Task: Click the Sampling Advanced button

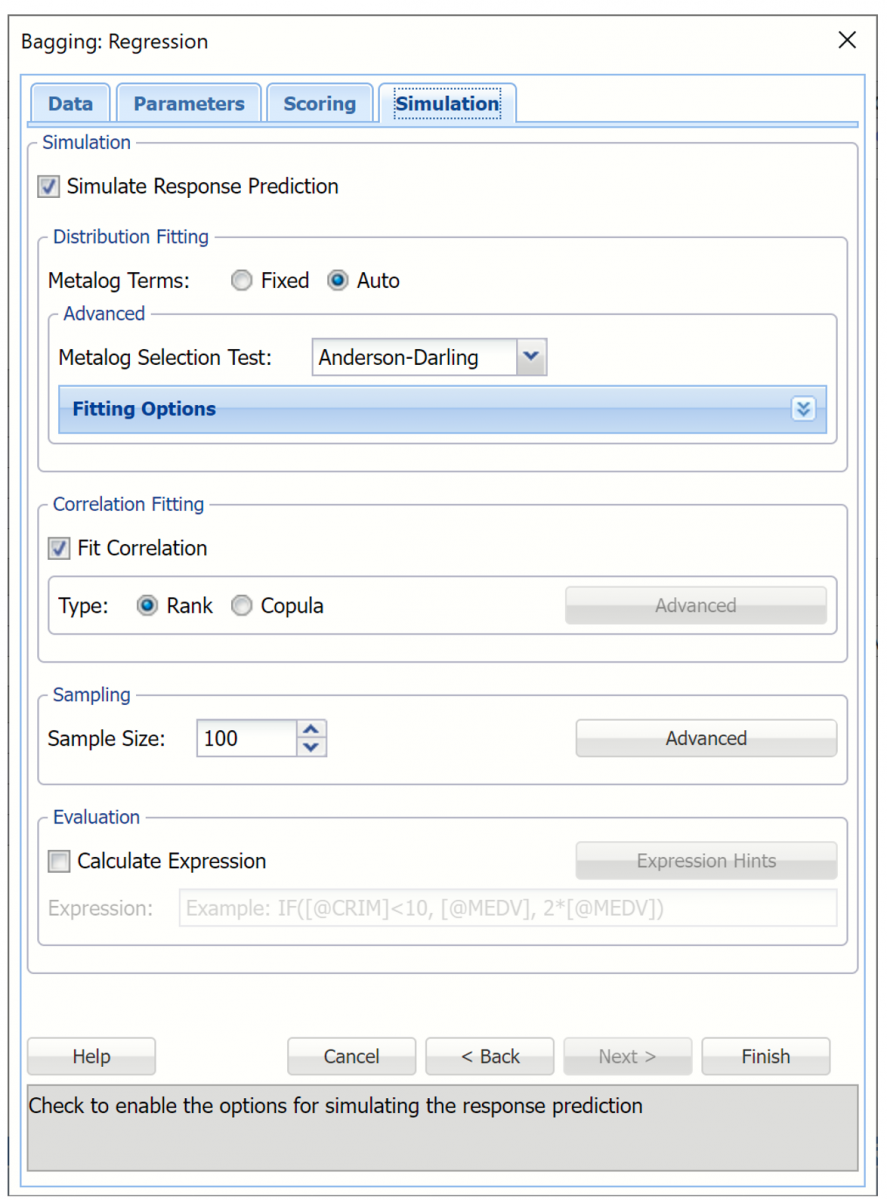Action: [x=706, y=739]
